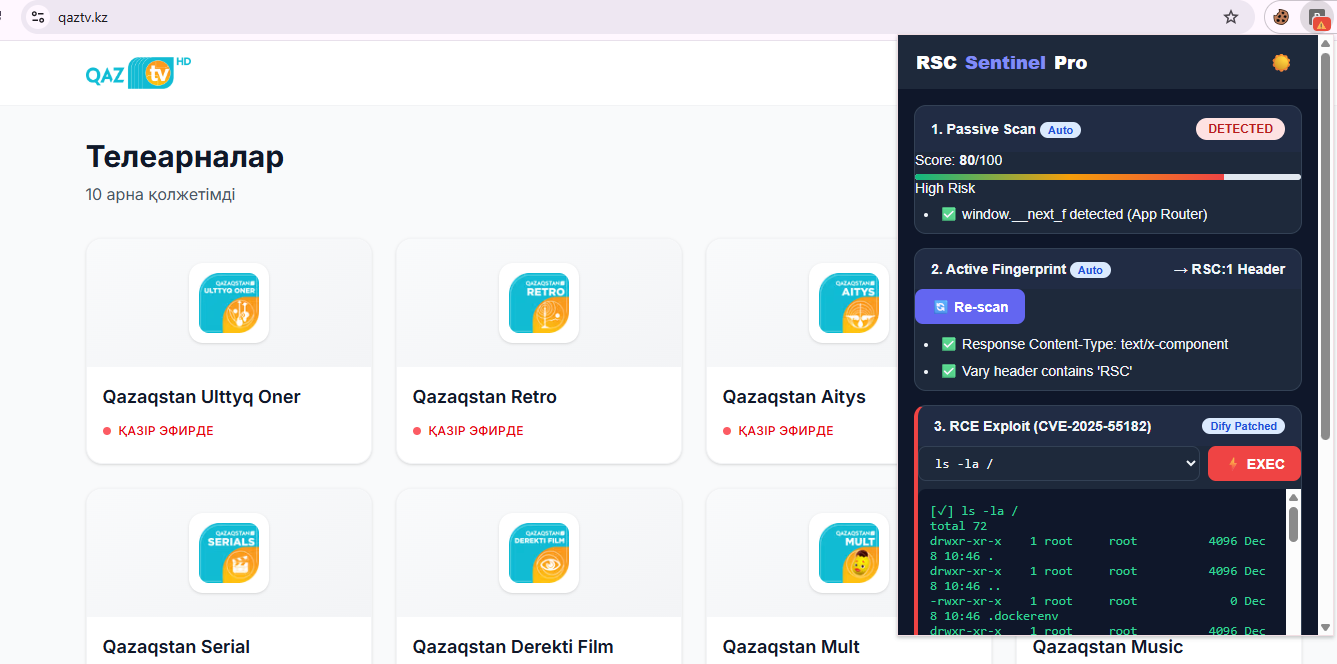Click the 'High Risk' label
The width and height of the screenshot is (1337, 664).
pyautogui.click(x=945, y=188)
